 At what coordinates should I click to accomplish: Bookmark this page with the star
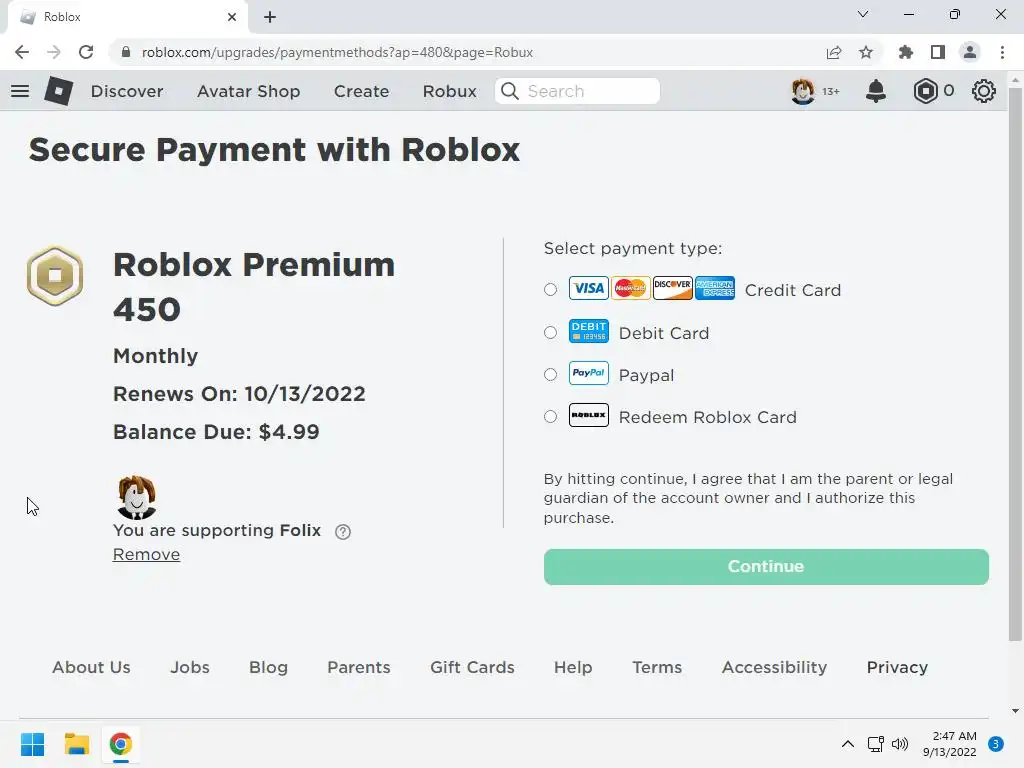tap(866, 52)
